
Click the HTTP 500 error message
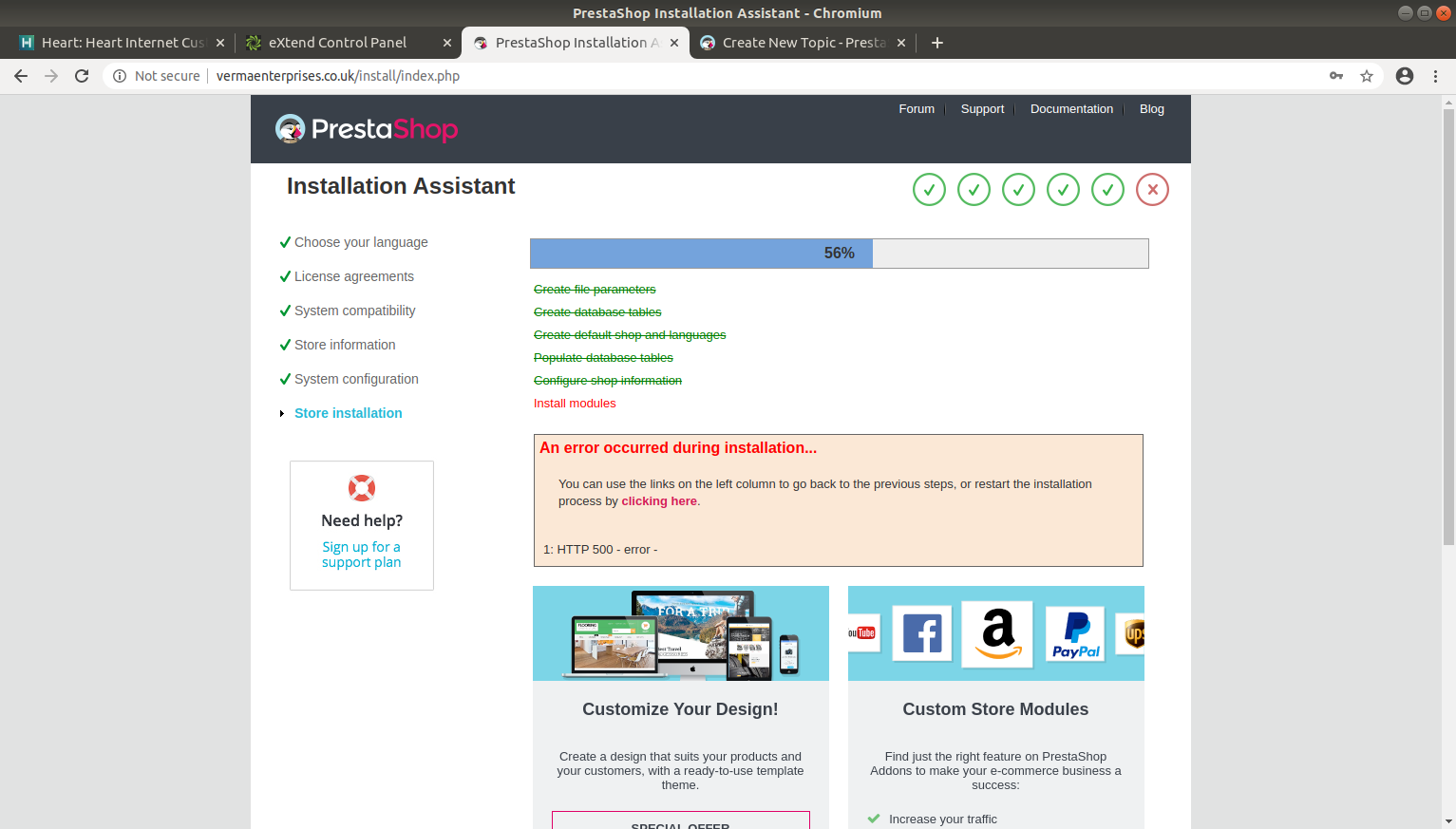600,550
